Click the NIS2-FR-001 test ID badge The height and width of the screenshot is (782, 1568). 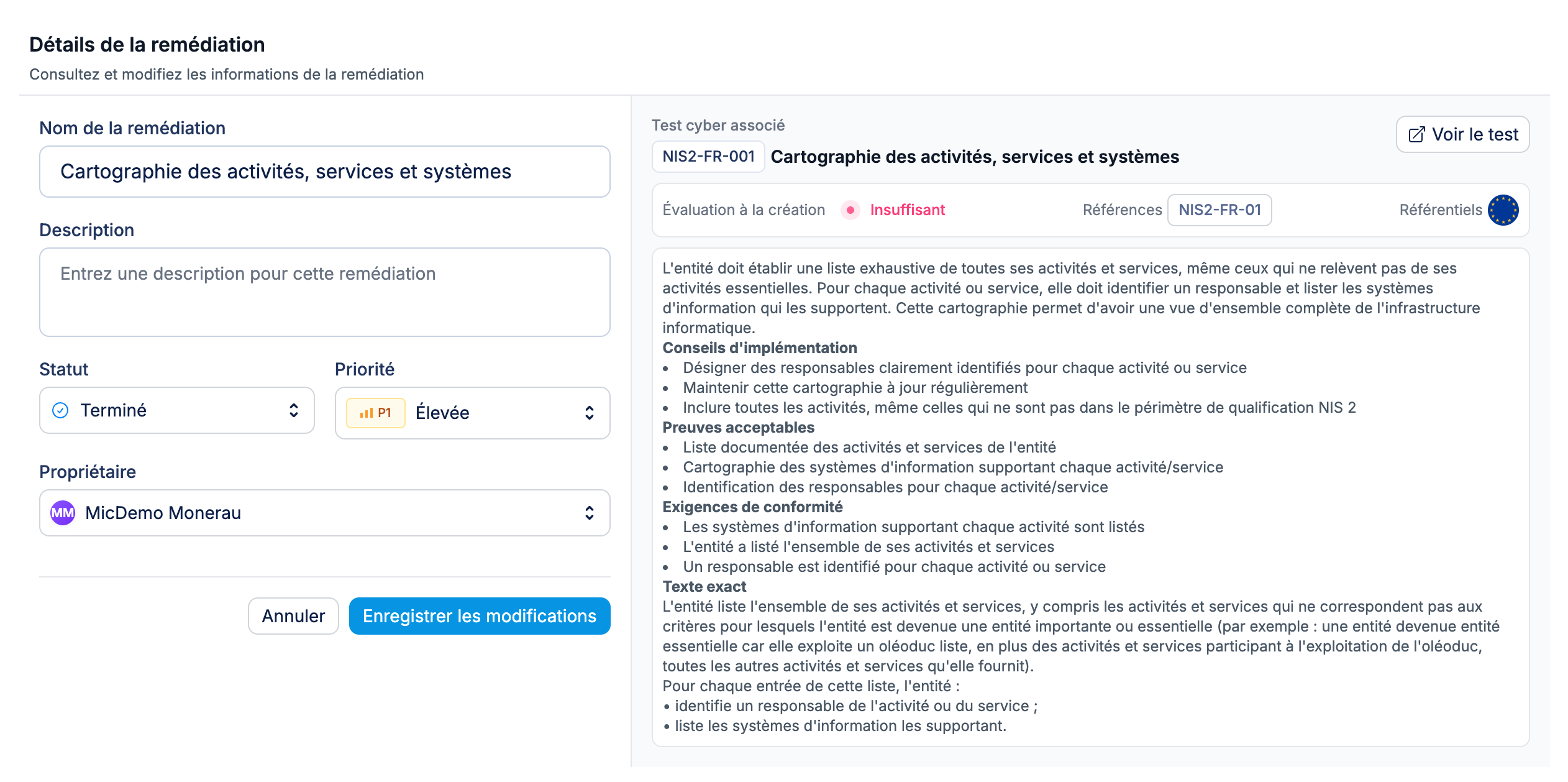[708, 157]
